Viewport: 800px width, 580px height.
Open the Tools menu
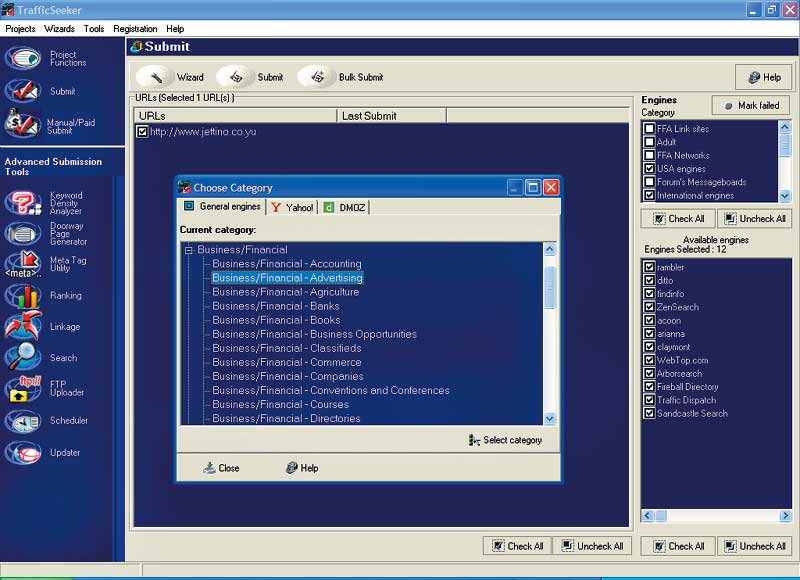pos(94,29)
